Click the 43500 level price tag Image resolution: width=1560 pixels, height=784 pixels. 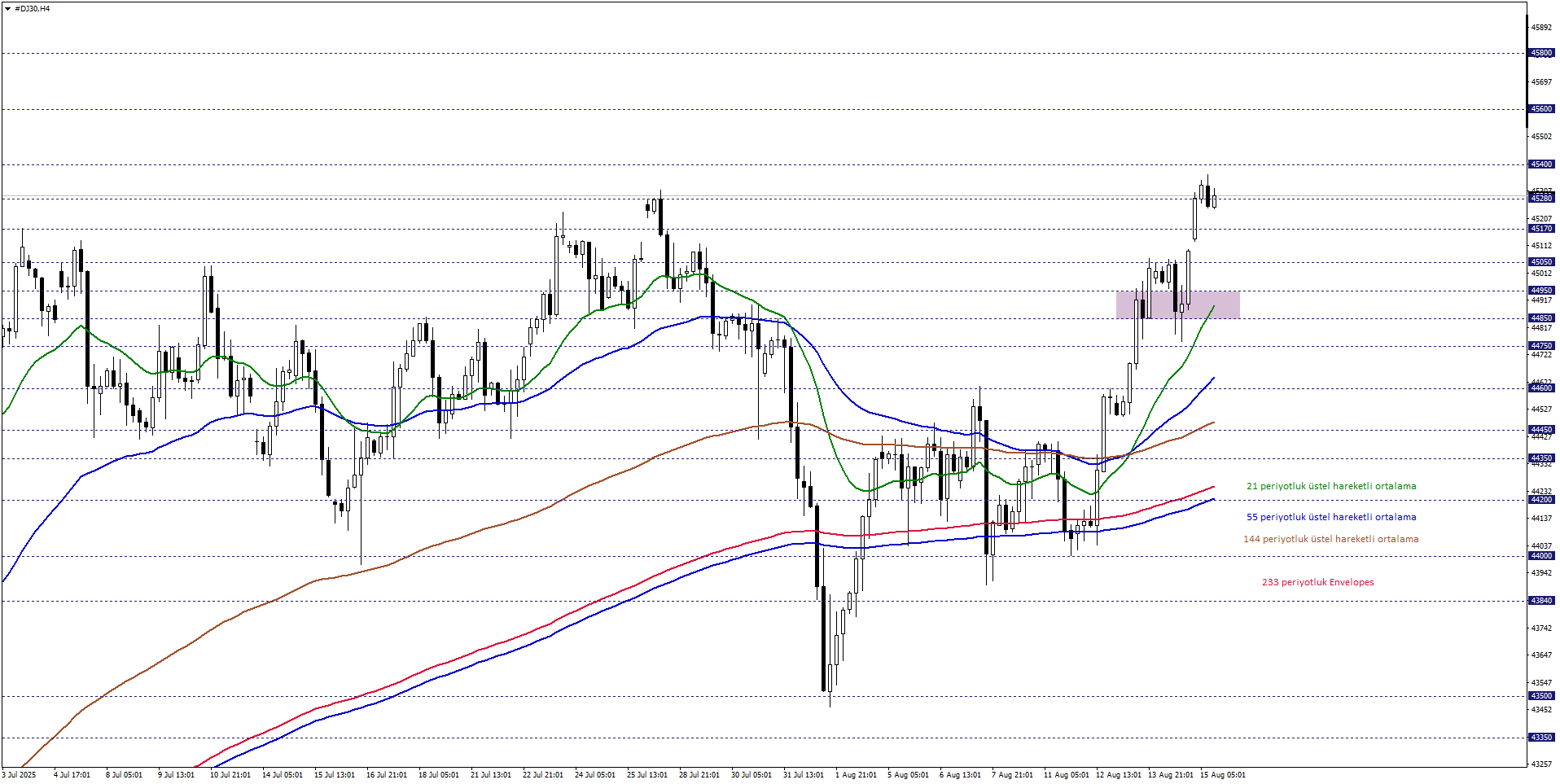(1541, 696)
